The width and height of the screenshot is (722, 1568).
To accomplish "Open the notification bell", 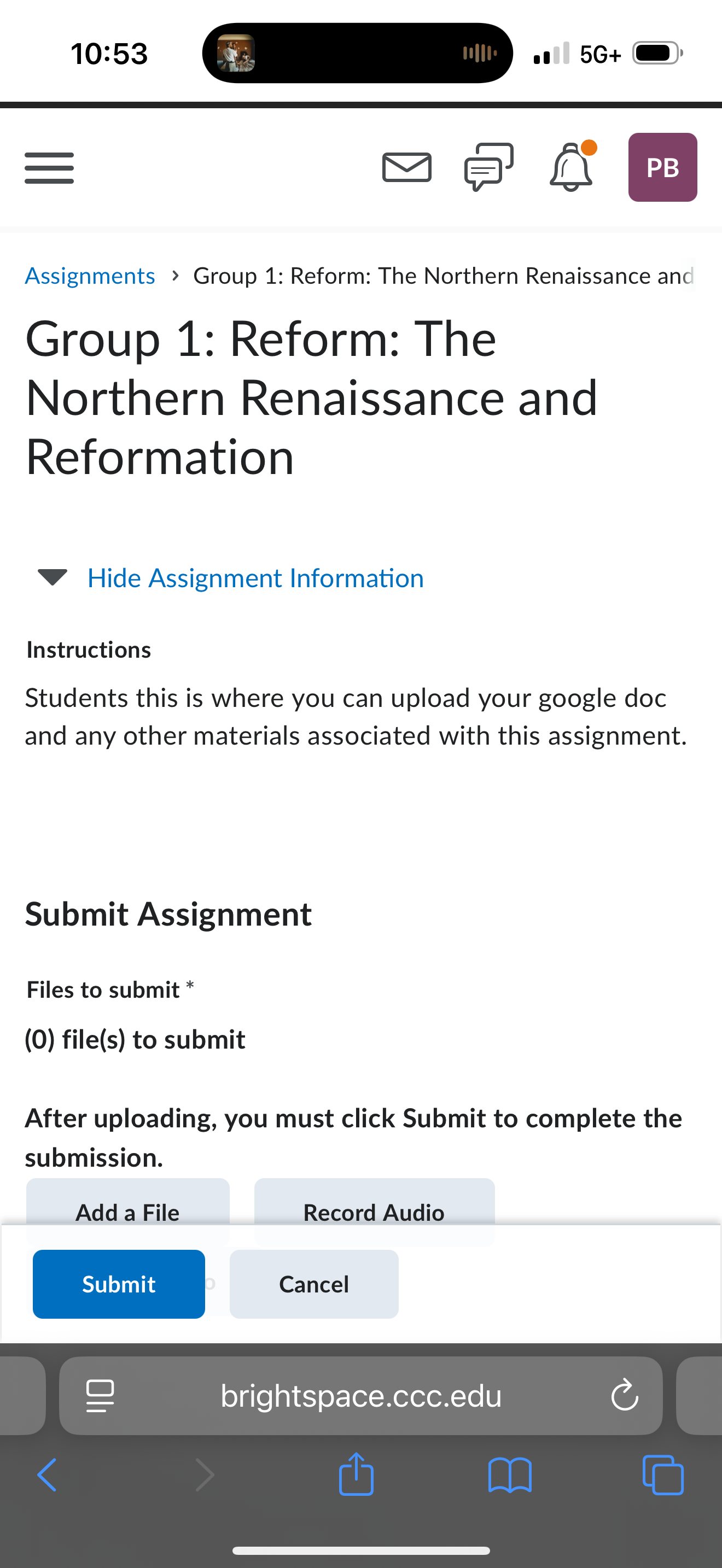I will pyautogui.click(x=571, y=167).
